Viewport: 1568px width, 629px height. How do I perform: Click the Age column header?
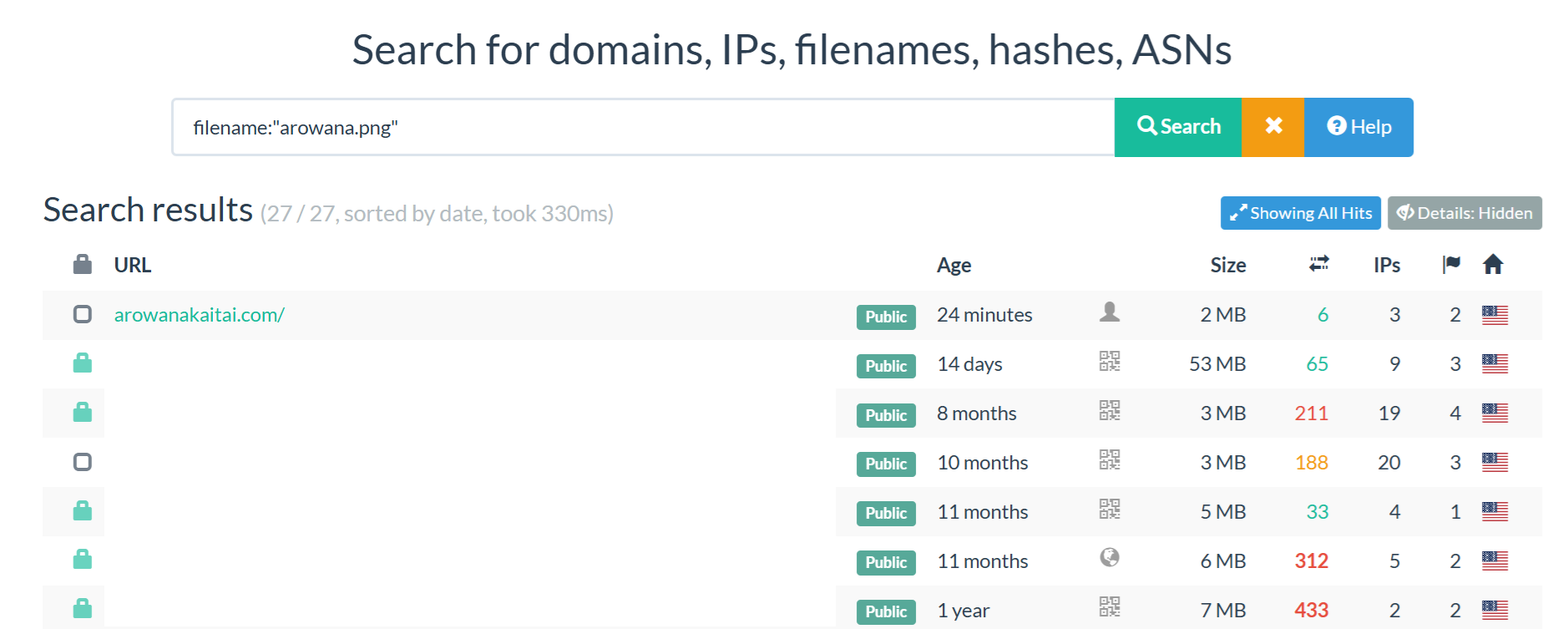coord(953,266)
